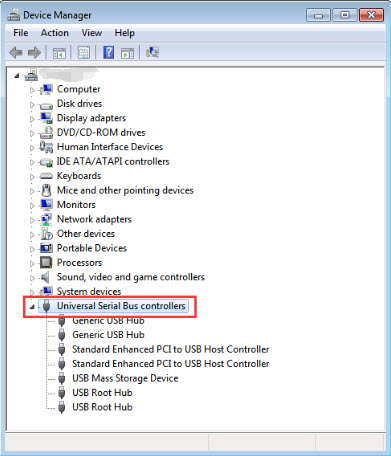Expand the Other devices arrow

point(32,235)
